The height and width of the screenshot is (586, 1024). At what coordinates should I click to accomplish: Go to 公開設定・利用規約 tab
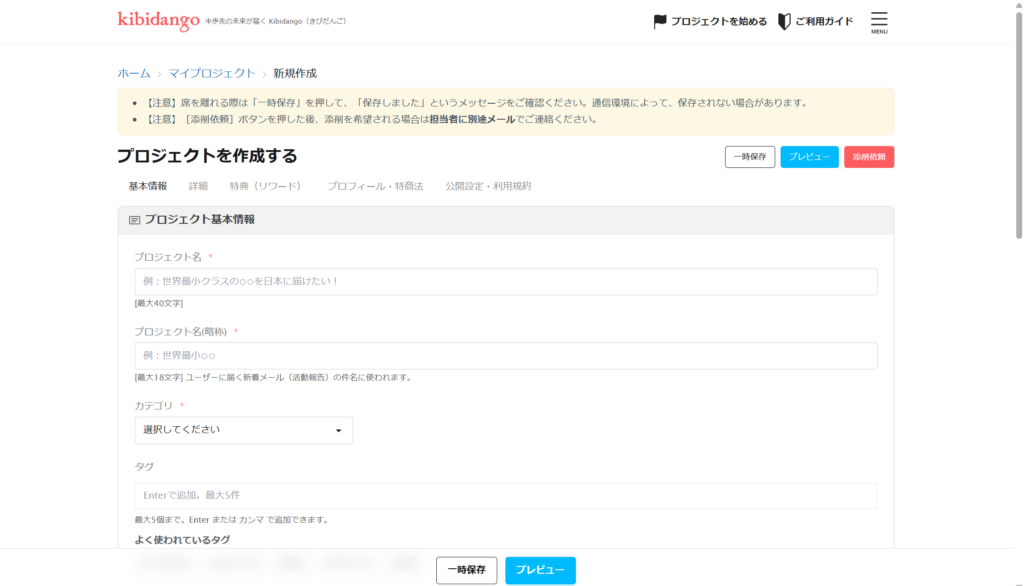tap(488, 186)
